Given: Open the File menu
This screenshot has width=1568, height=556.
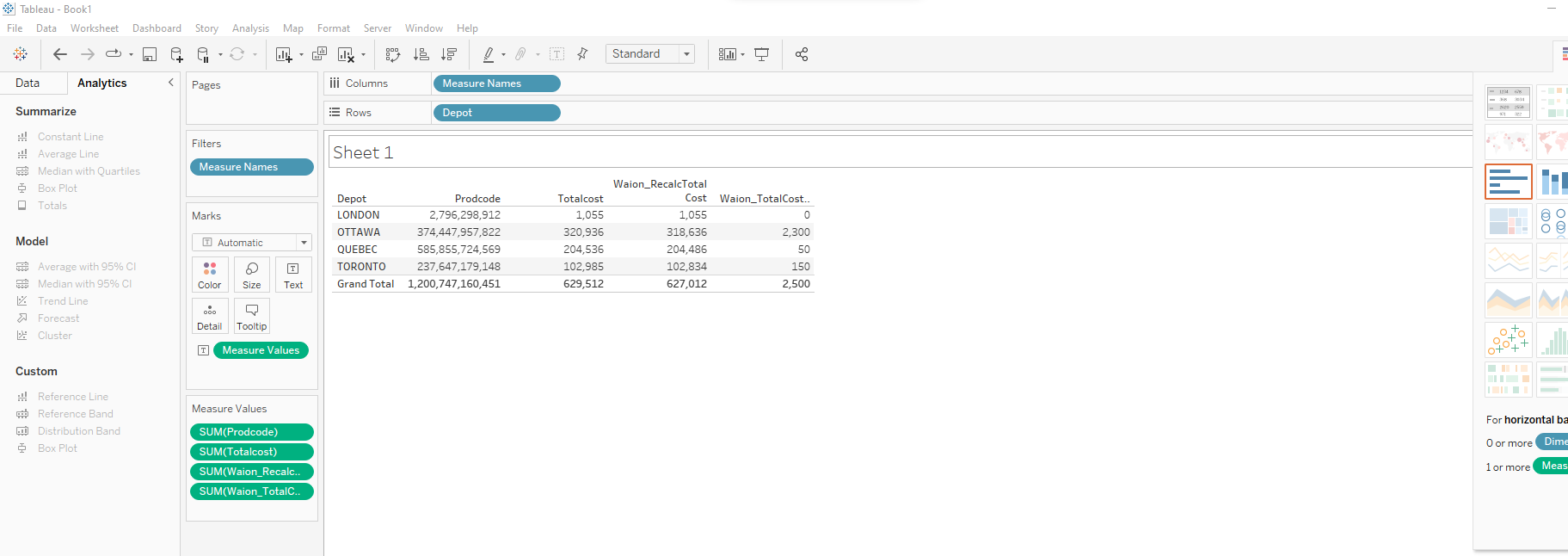Looking at the screenshot, I should click(x=15, y=28).
